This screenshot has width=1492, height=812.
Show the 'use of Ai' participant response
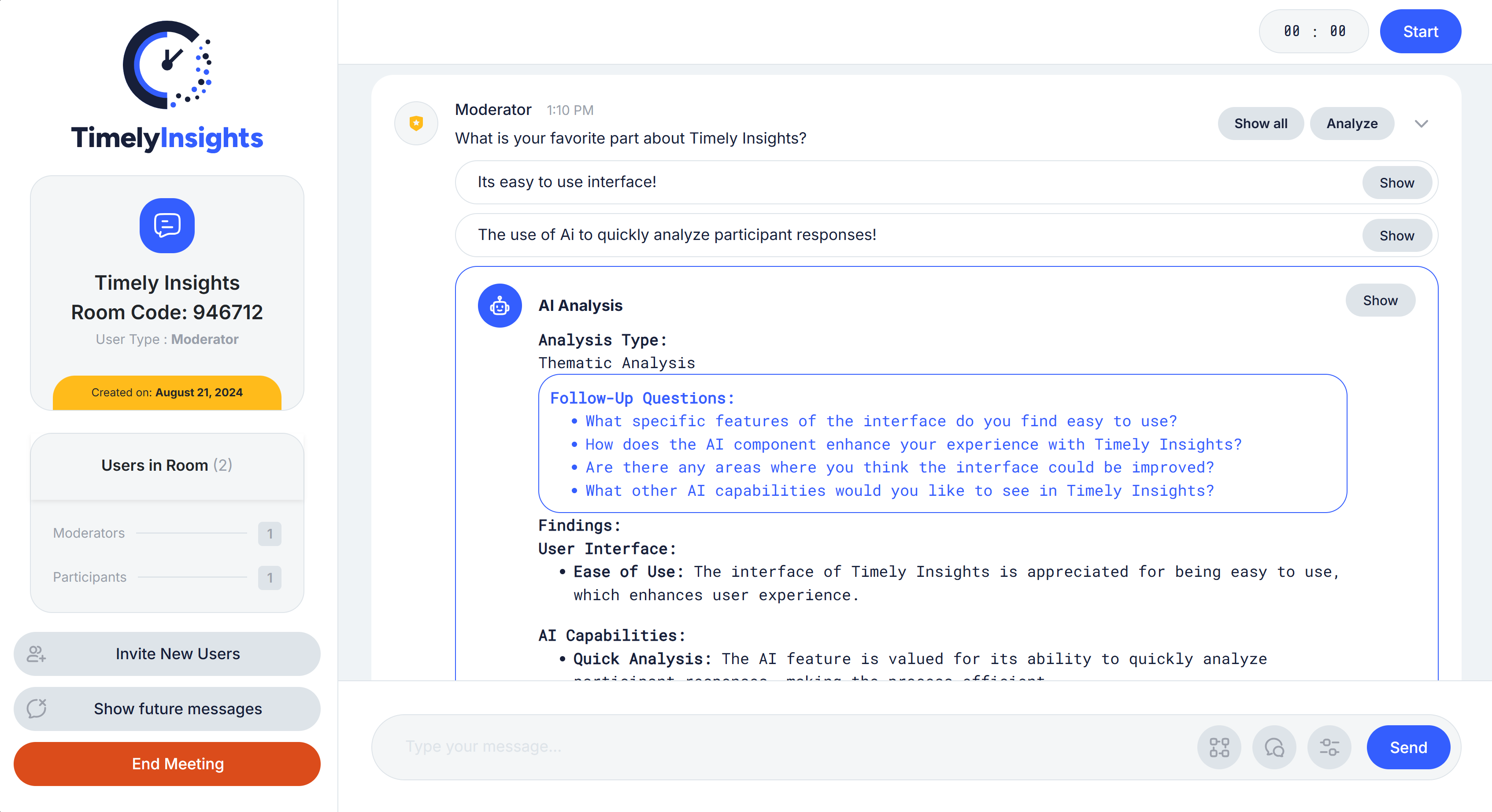pos(1396,236)
